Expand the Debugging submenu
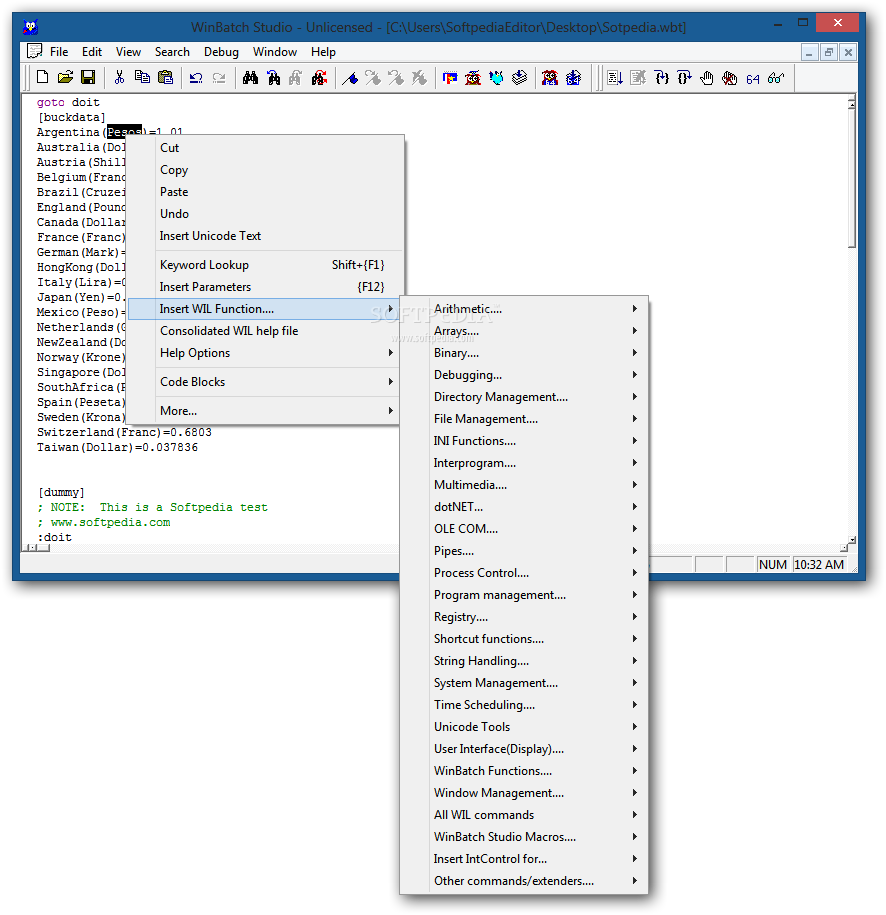Image resolution: width=886 pixels, height=915 pixels. pos(524,375)
